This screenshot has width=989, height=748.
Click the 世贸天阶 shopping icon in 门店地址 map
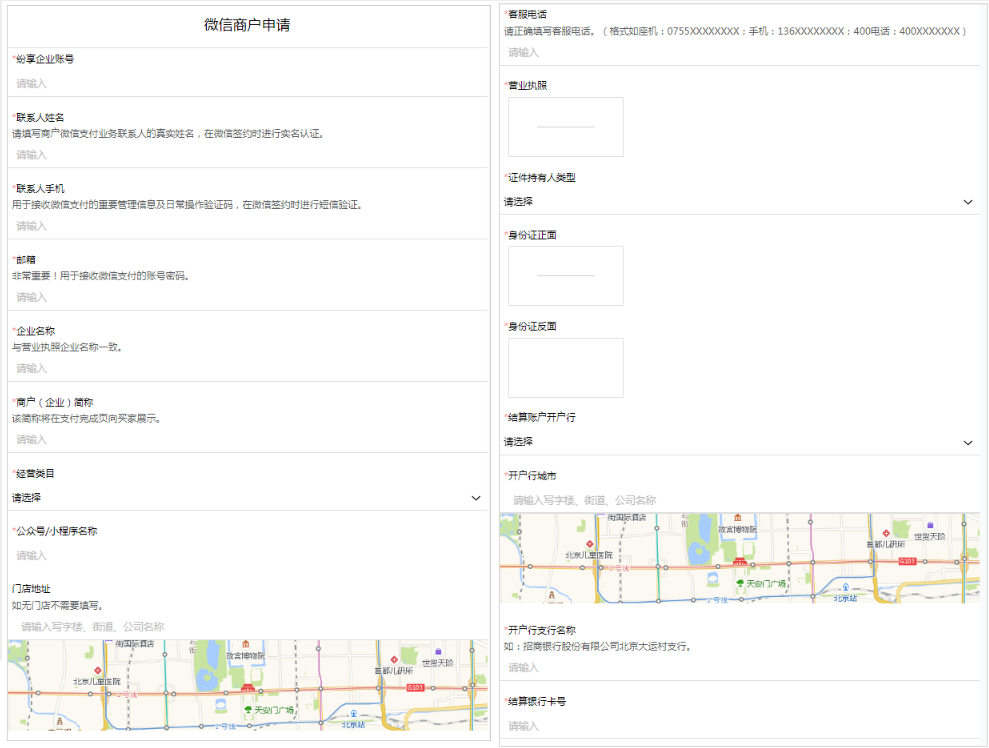[x=438, y=652]
